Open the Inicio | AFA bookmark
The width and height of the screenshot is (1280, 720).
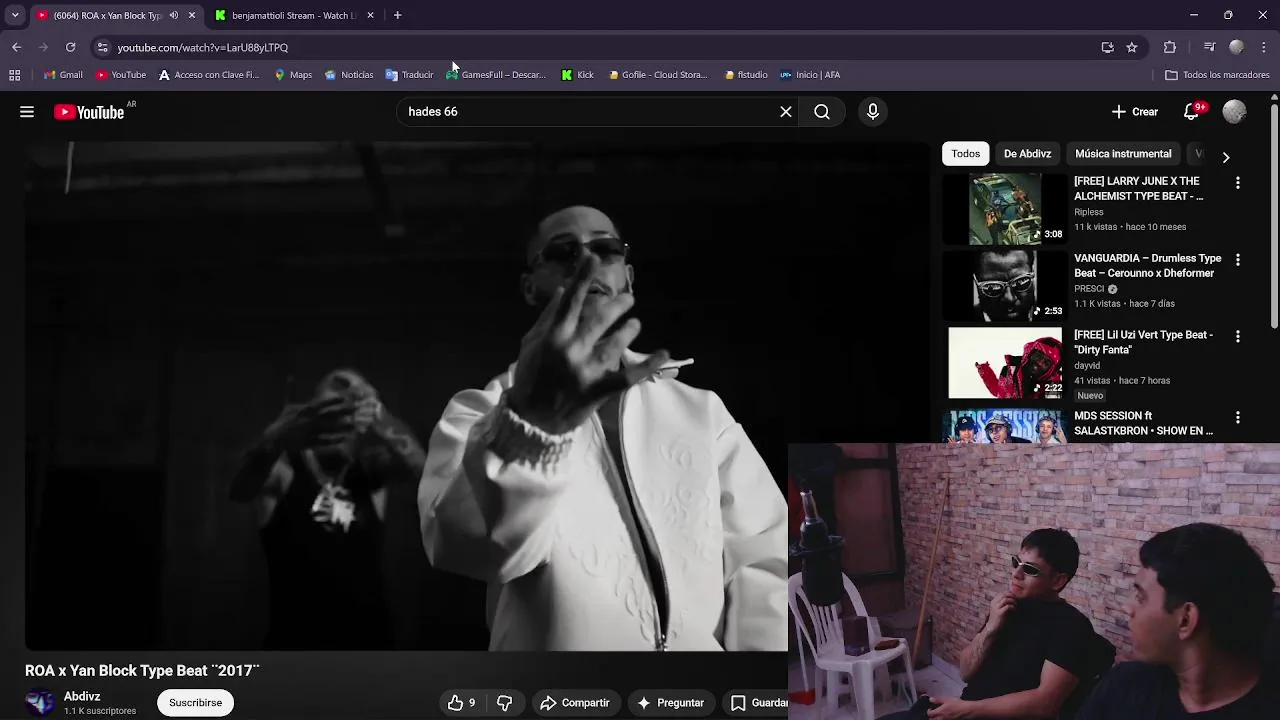coord(810,75)
